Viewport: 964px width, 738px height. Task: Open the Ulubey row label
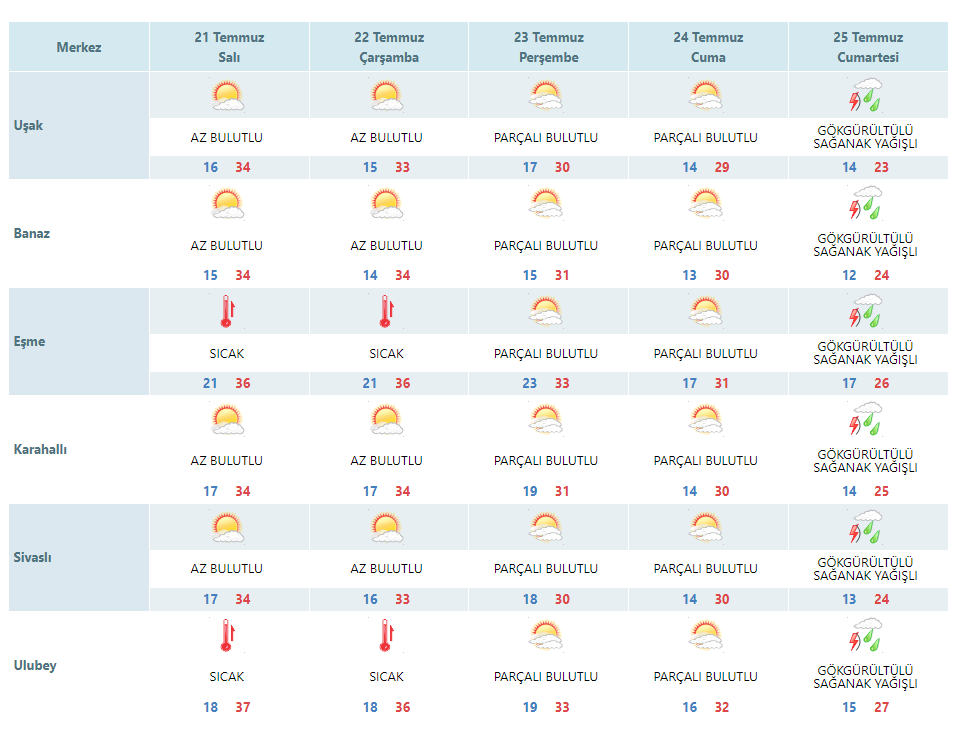pos(35,665)
